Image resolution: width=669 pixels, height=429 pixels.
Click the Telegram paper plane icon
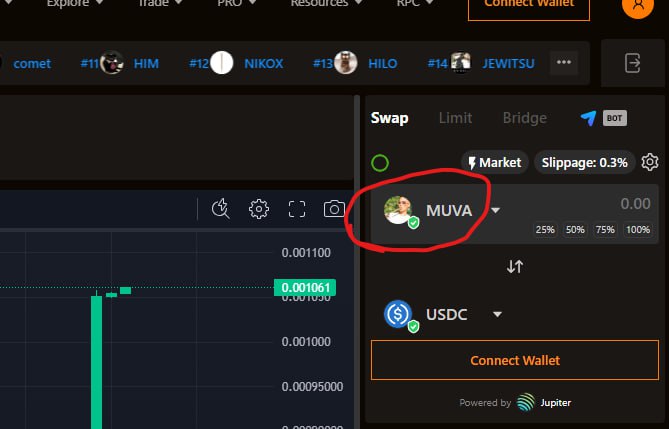click(x=588, y=118)
